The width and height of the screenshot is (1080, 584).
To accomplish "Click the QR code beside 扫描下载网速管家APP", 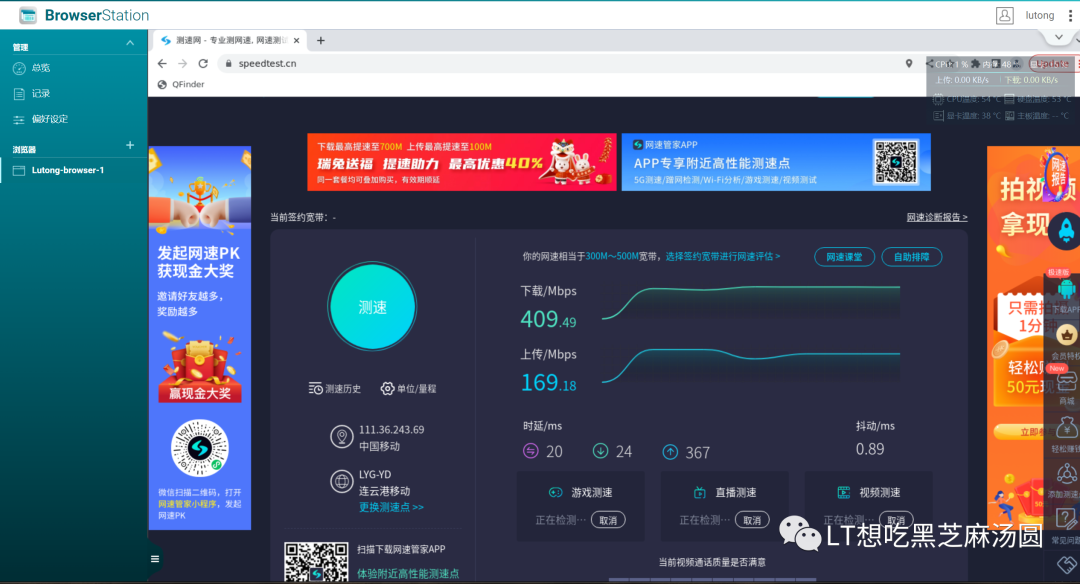I will 316,562.
